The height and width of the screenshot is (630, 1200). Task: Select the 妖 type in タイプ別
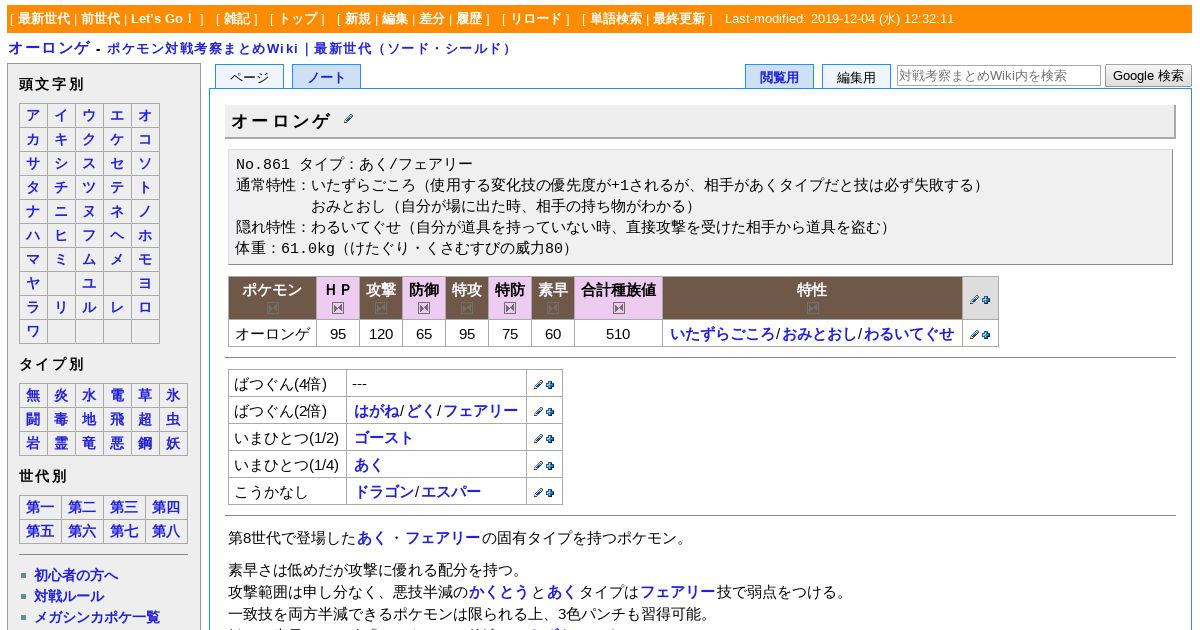[x=173, y=443]
